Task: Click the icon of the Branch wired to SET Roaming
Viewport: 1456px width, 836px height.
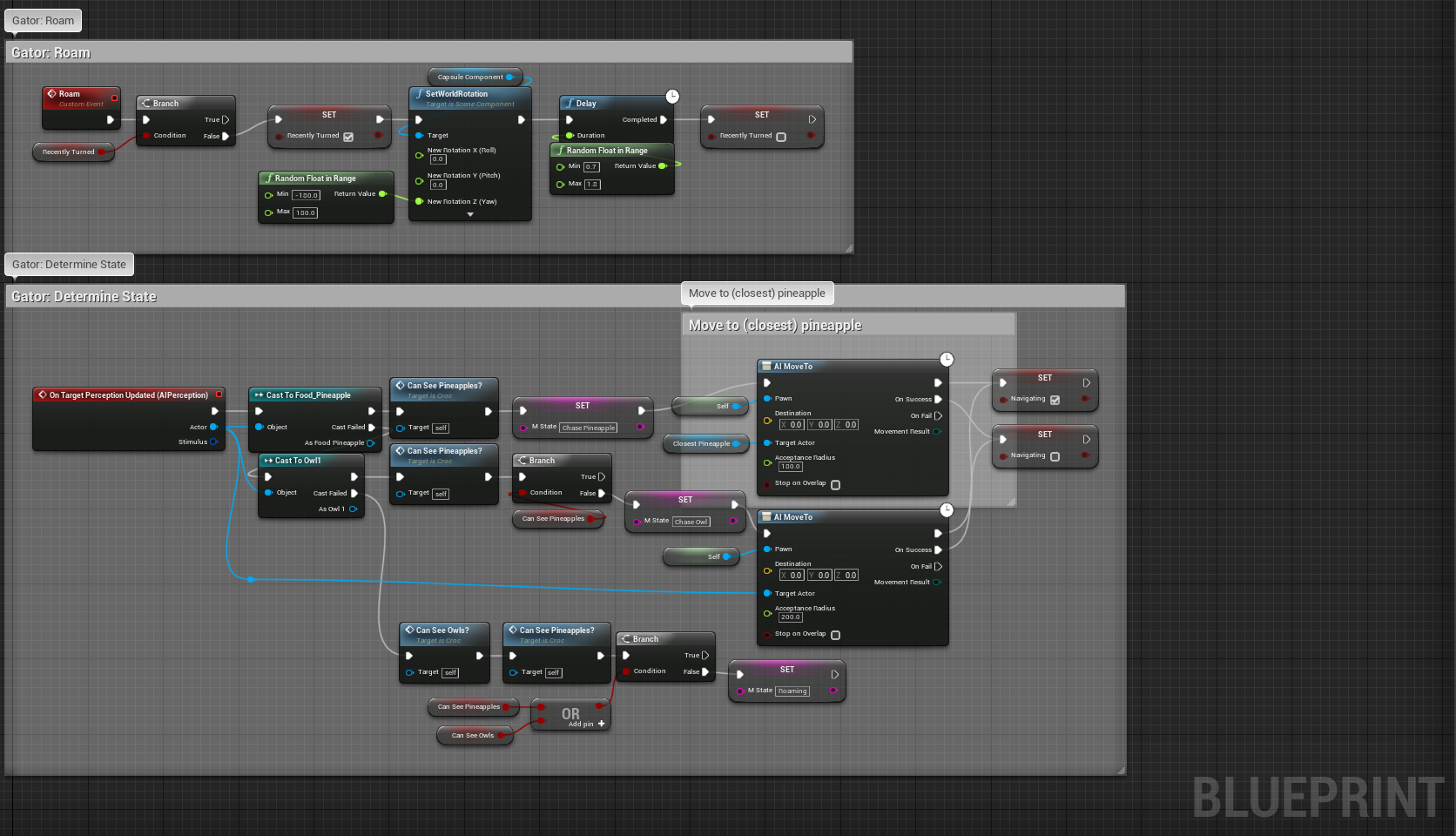Action: click(626, 638)
